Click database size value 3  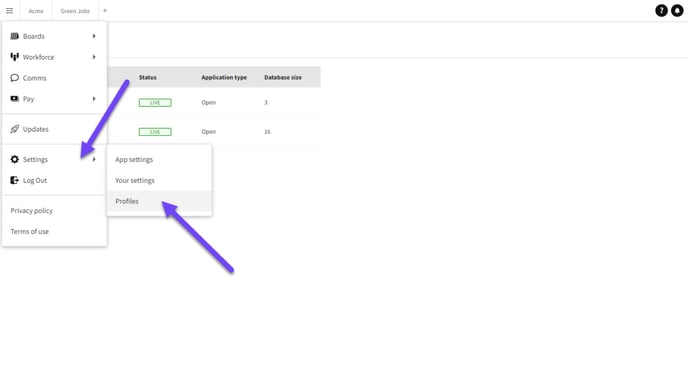(265, 102)
